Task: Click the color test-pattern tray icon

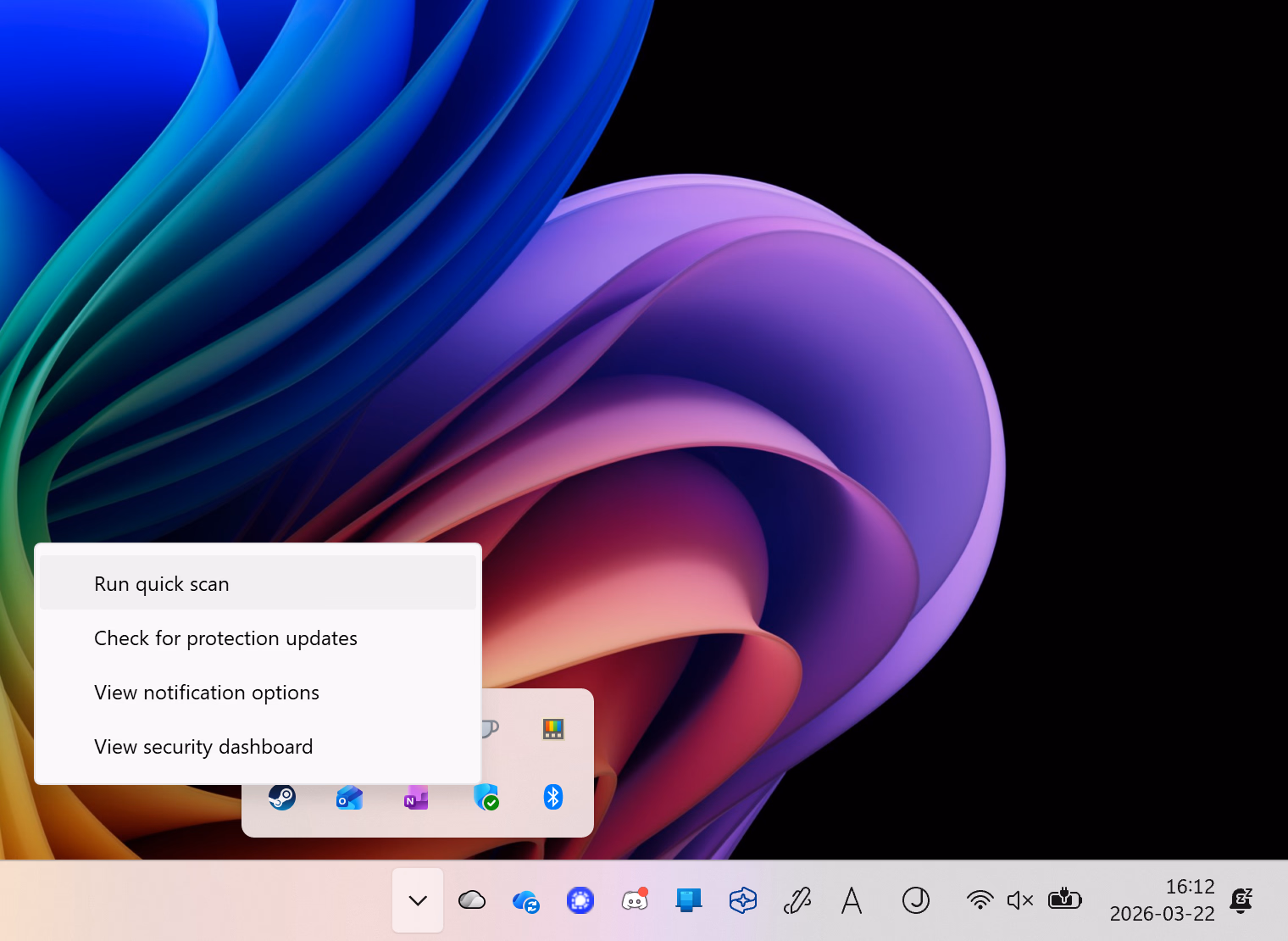Action: click(x=552, y=728)
